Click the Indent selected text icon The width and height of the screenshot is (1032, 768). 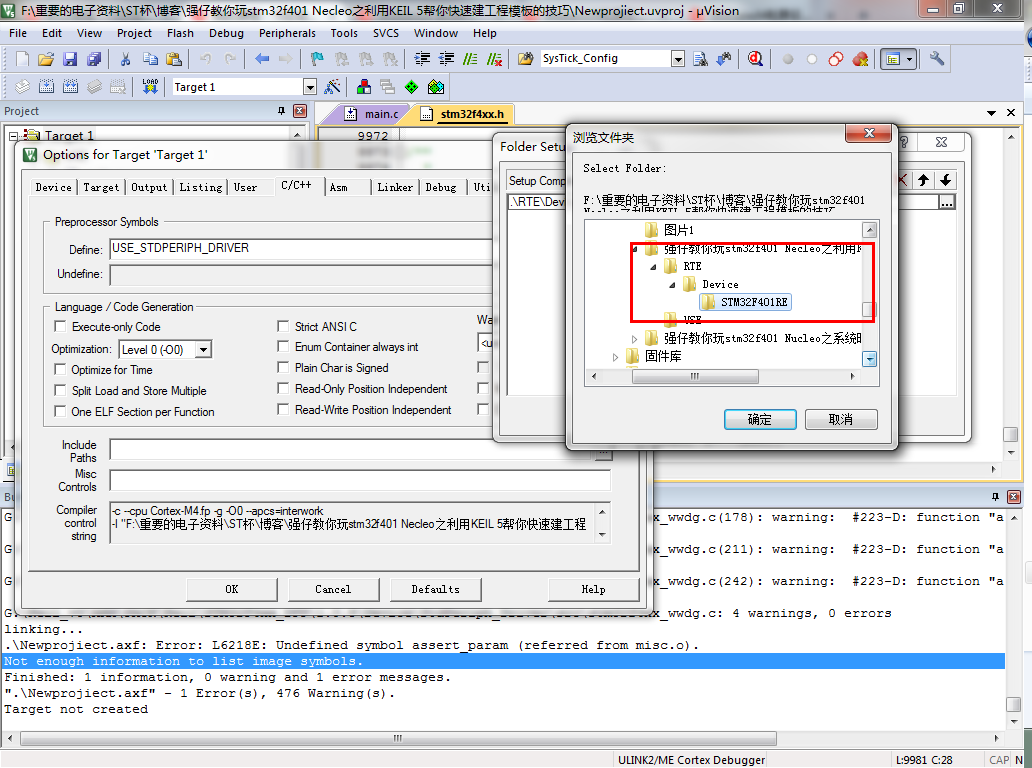click(422, 59)
